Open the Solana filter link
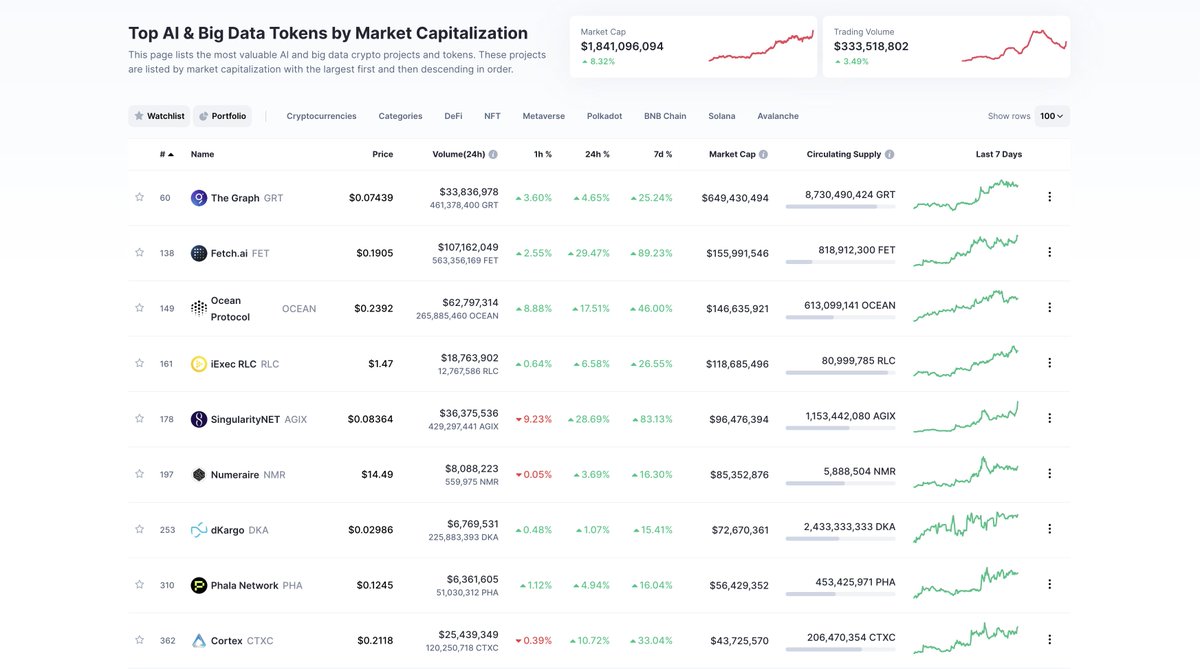This screenshot has height=669, width=1200. (x=721, y=116)
